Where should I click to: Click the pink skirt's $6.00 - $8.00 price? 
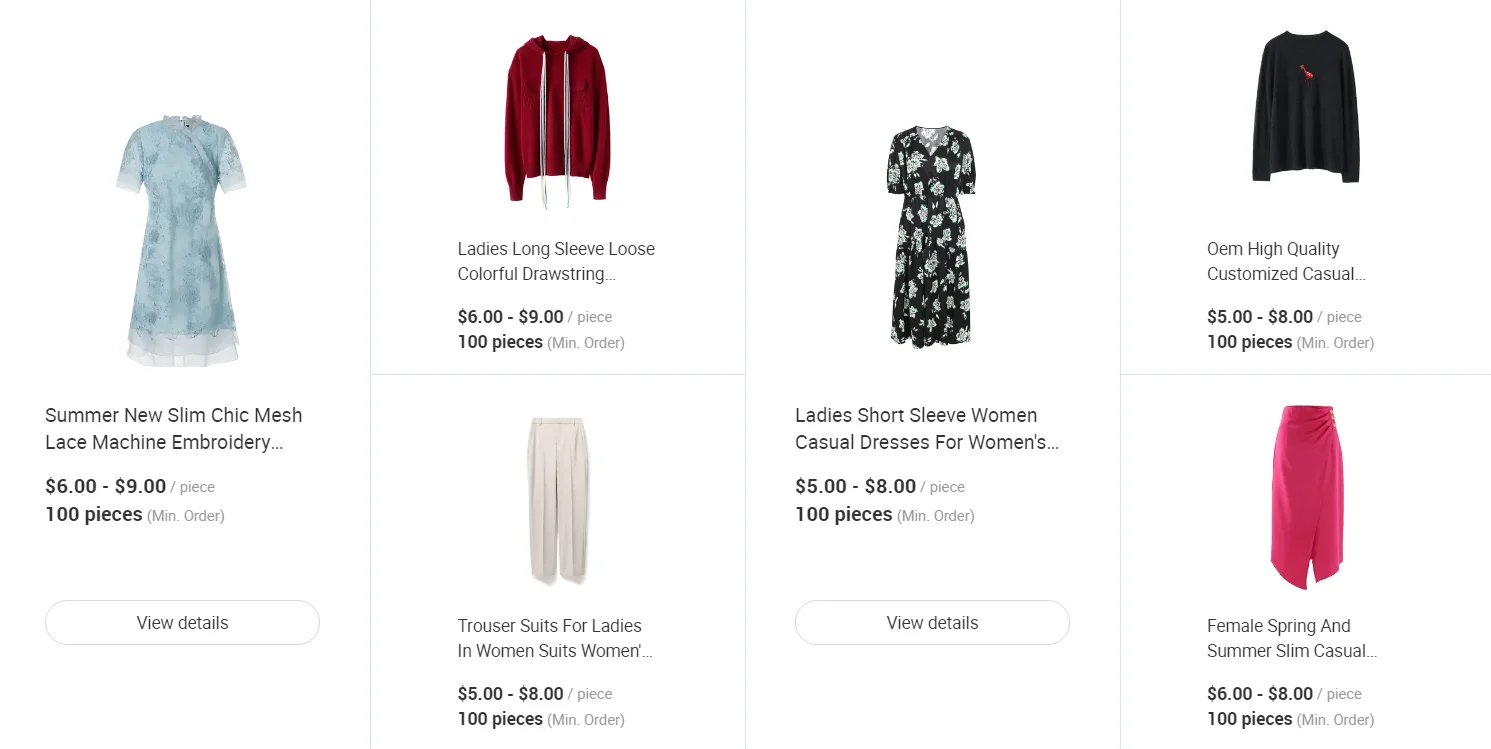1259,694
